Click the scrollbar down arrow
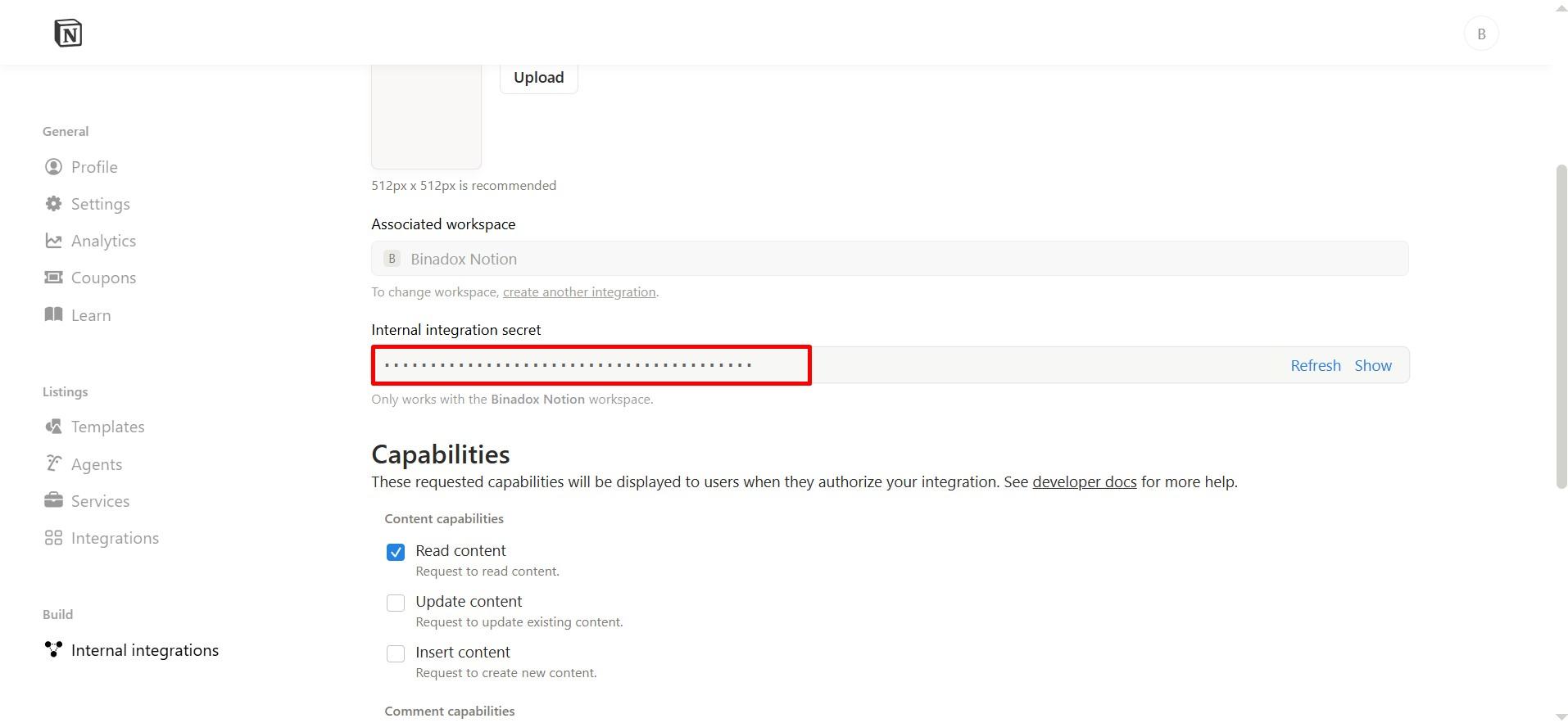The image size is (1568, 723). [x=1561, y=716]
